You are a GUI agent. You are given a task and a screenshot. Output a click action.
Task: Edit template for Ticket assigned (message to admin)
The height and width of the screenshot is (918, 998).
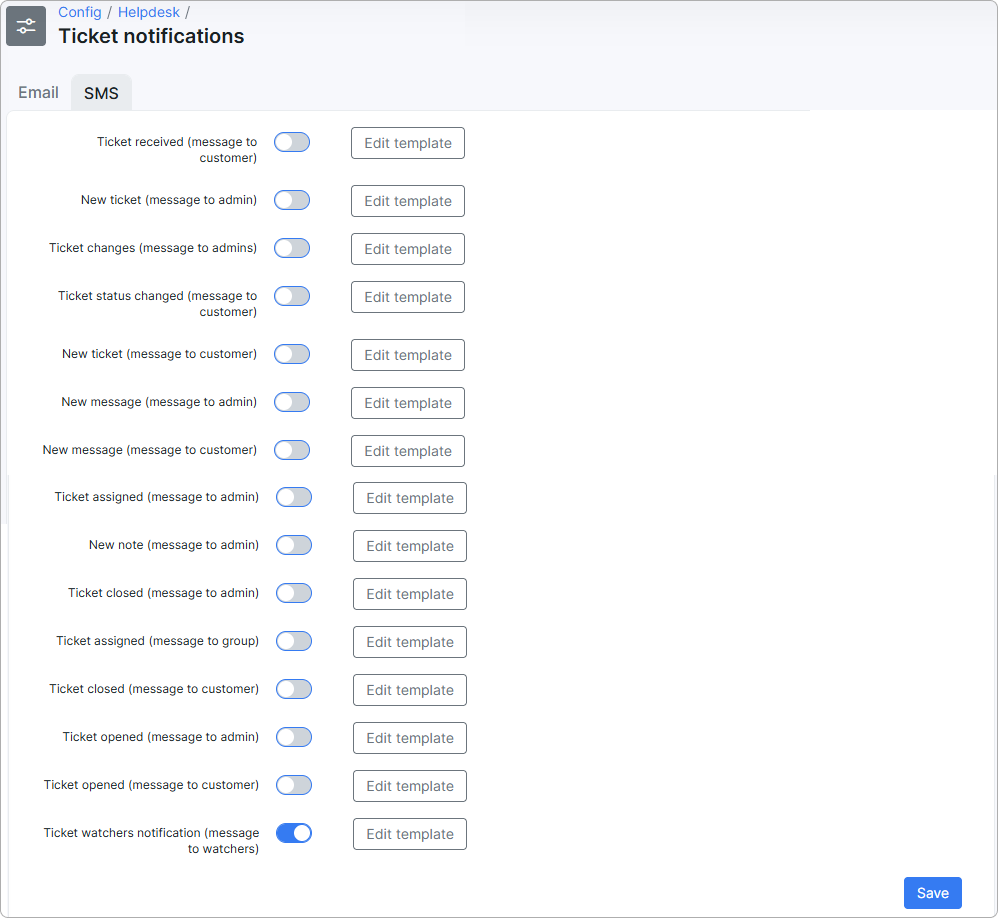click(x=410, y=498)
